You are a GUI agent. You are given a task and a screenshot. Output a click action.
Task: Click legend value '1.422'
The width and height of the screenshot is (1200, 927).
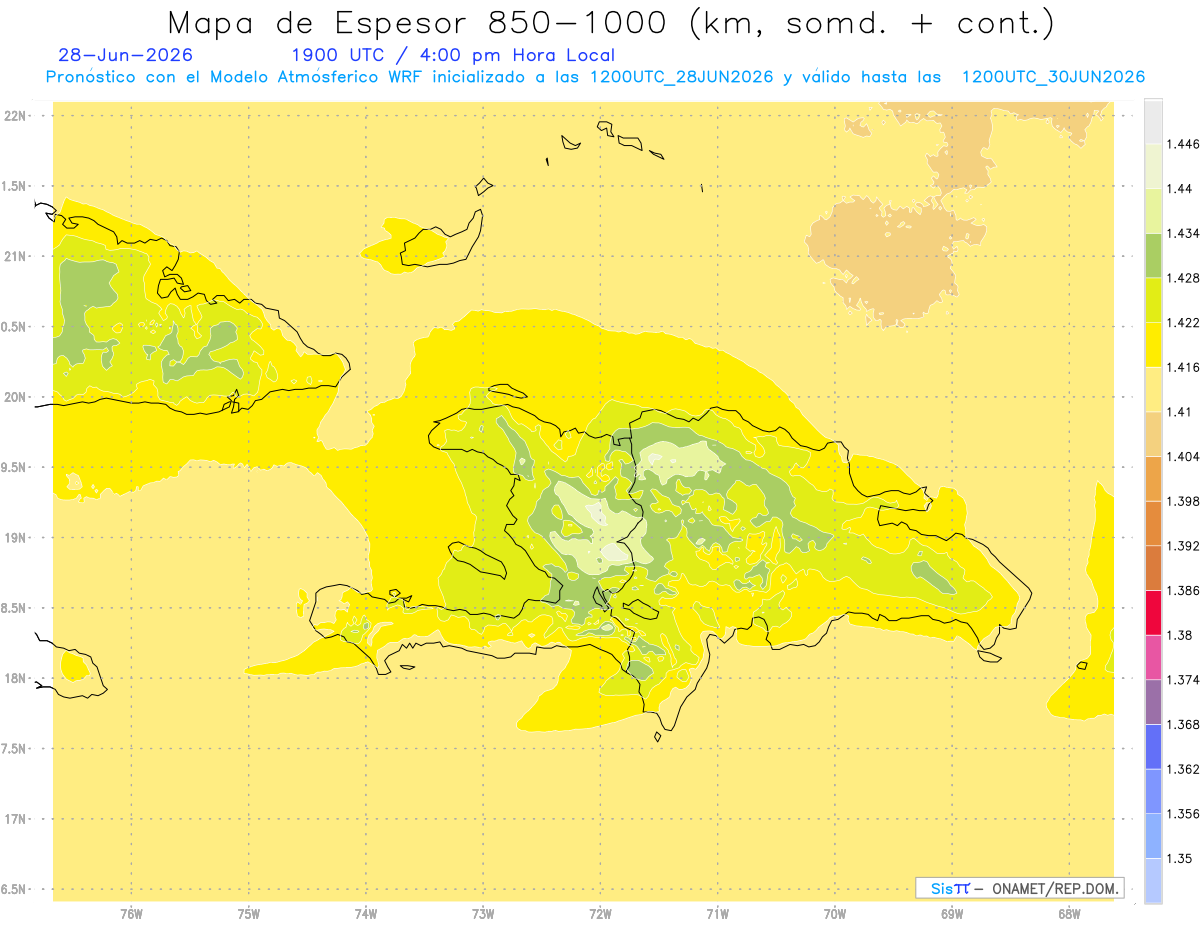1183,323
